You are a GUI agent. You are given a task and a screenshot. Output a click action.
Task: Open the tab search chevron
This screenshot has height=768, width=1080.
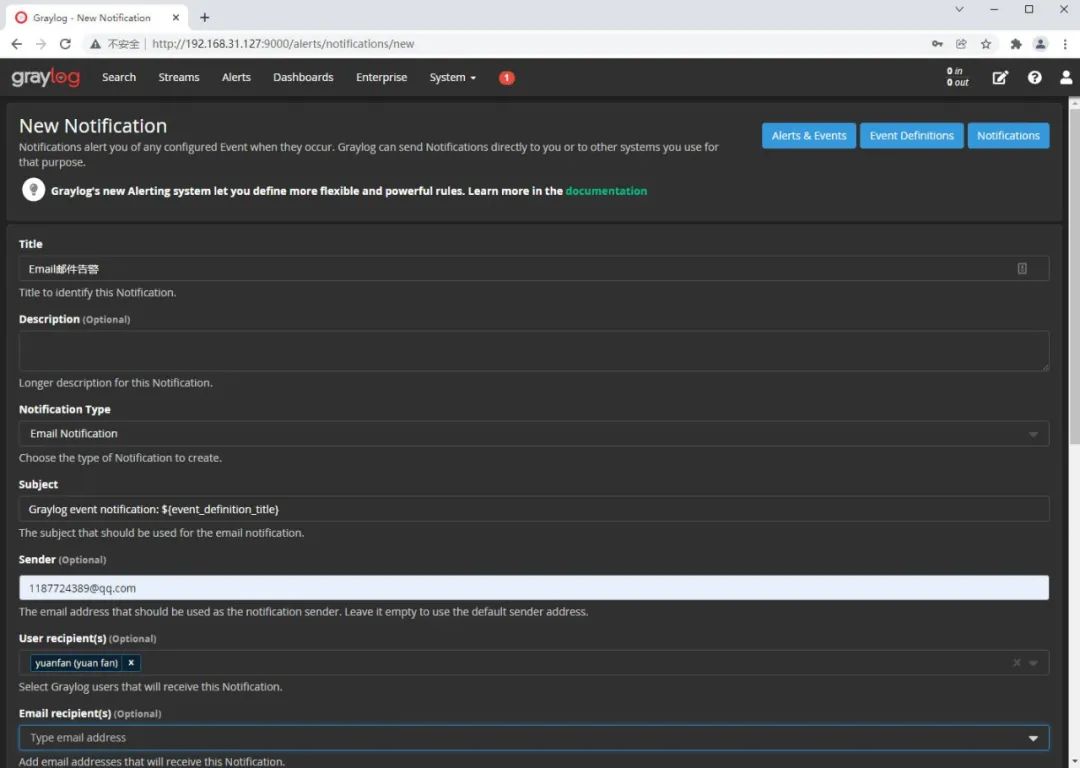(x=959, y=9)
